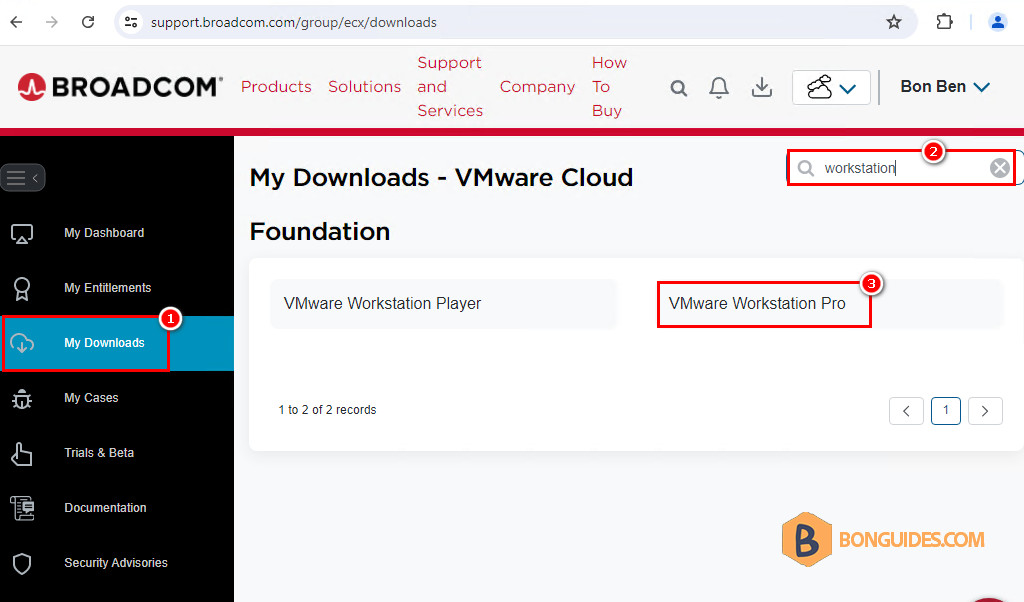
Task: Click the Documentation pages icon
Action: click(22, 508)
